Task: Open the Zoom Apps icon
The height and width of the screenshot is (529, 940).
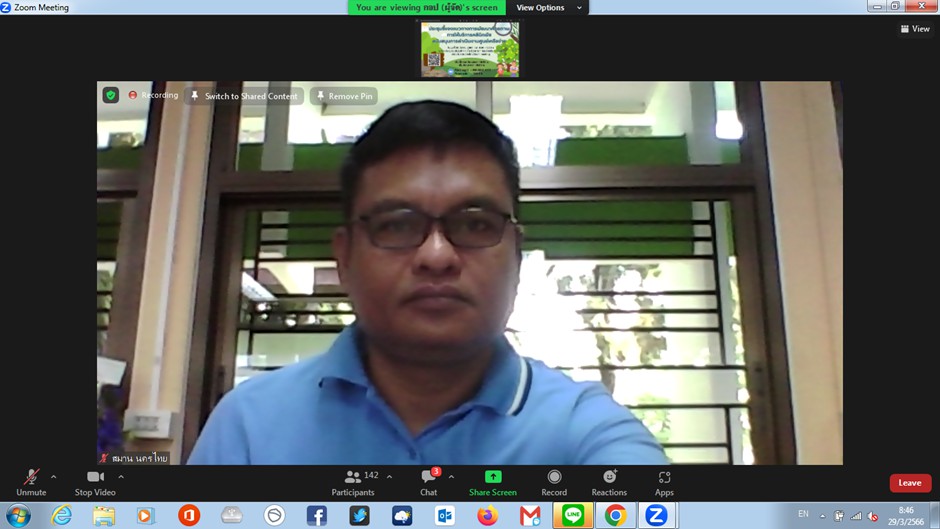Action: click(664, 477)
